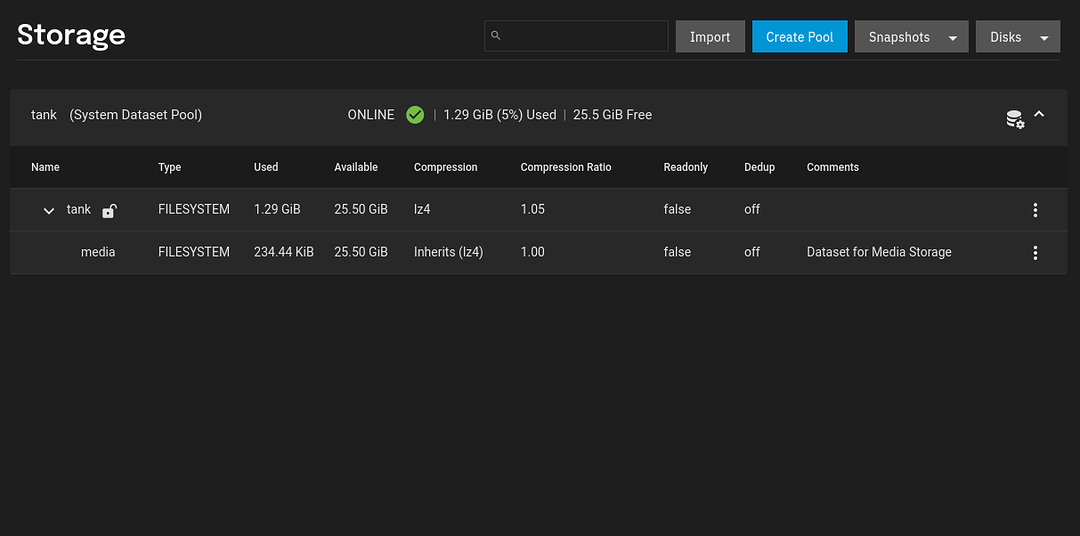The height and width of the screenshot is (536, 1080).
Task: Click the Compression column header
Action: coord(446,167)
